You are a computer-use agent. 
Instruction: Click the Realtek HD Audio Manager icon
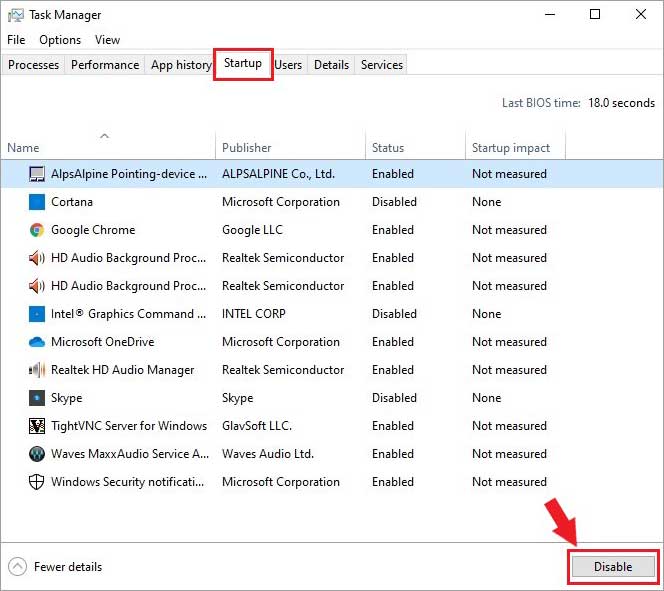tap(37, 370)
